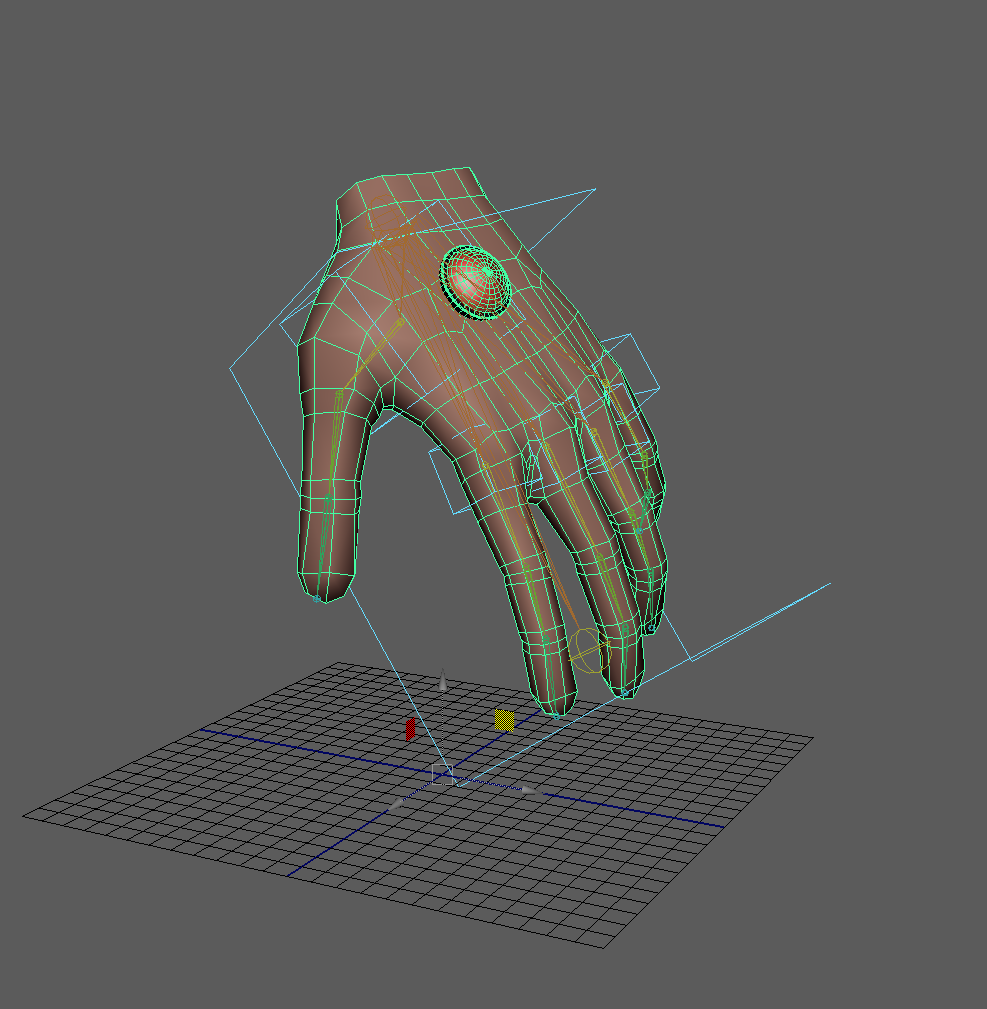Select the red dome button on hand back

pyautogui.click(x=475, y=282)
